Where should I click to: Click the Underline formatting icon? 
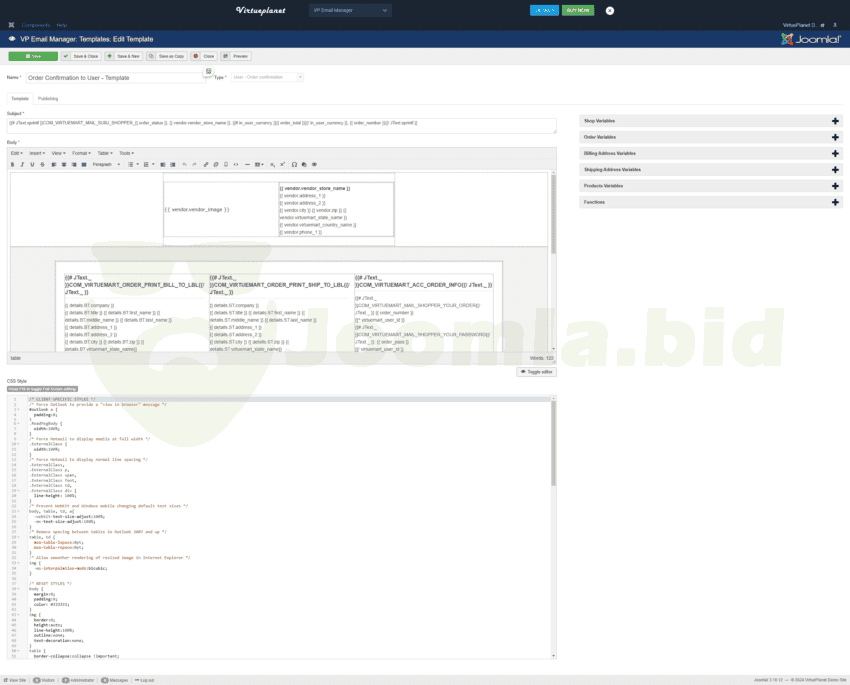click(32, 164)
